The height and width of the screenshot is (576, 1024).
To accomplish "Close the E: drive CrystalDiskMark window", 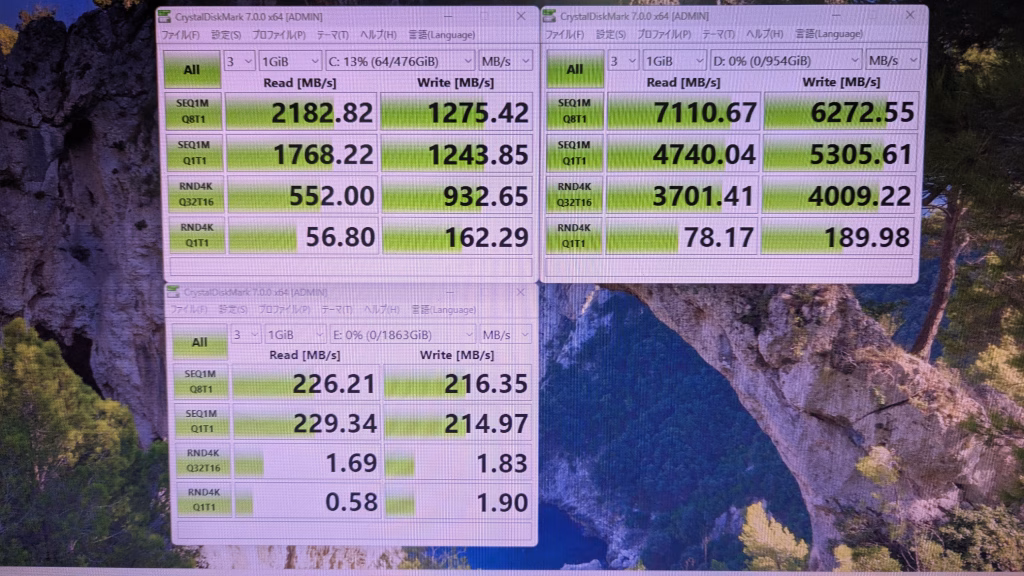I will pyautogui.click(x=518, y=293).
